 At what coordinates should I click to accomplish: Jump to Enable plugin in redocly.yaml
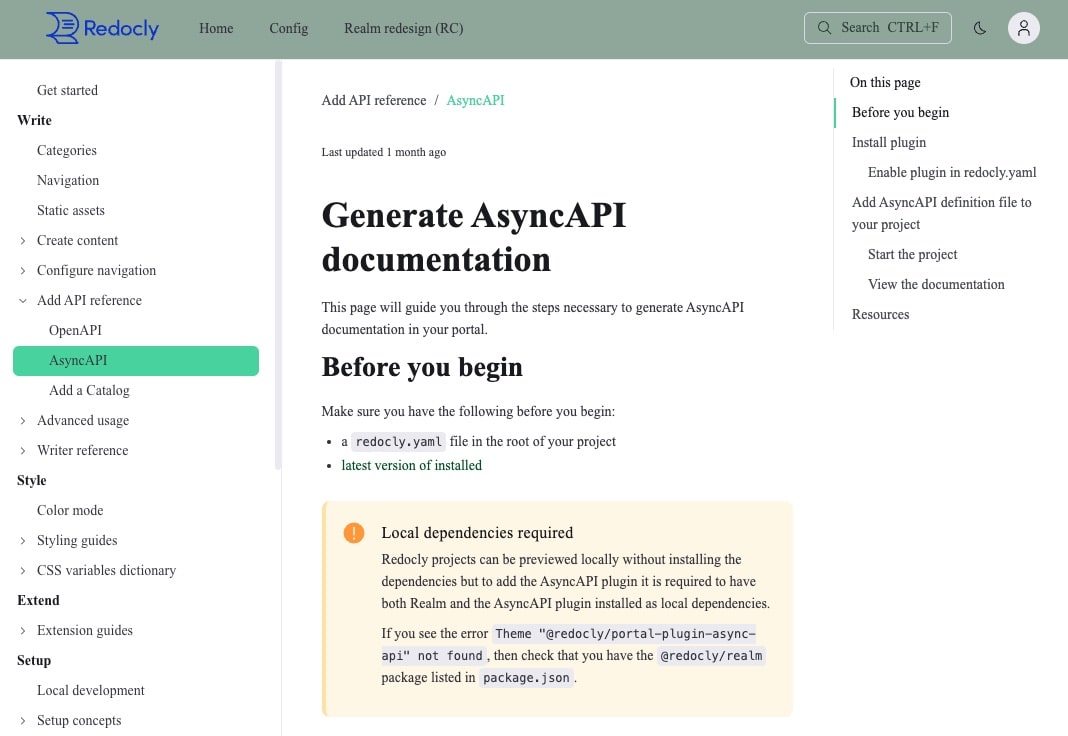click(952, 172)
